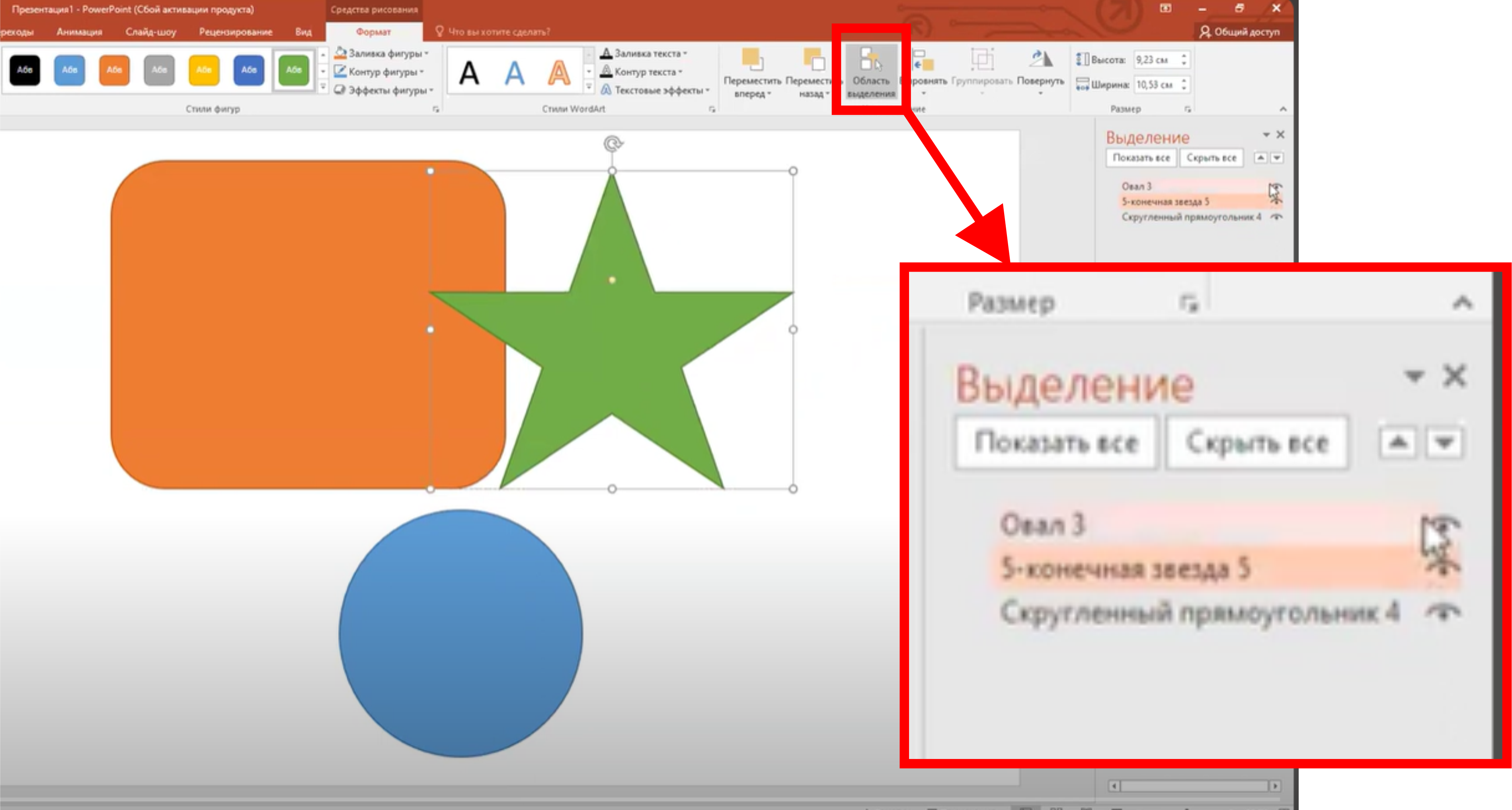Click the ribbon display options icon in title bar

(x=1165, y=8)
